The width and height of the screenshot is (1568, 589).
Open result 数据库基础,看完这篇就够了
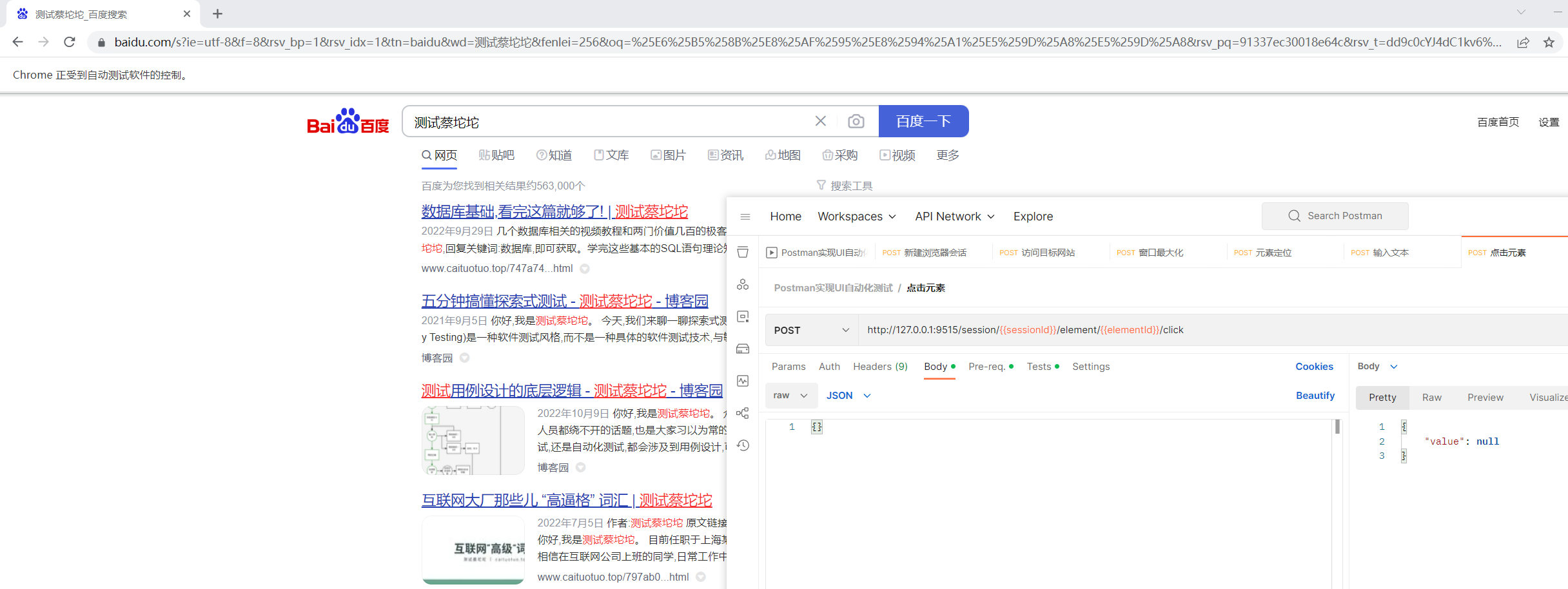[554, 211]
